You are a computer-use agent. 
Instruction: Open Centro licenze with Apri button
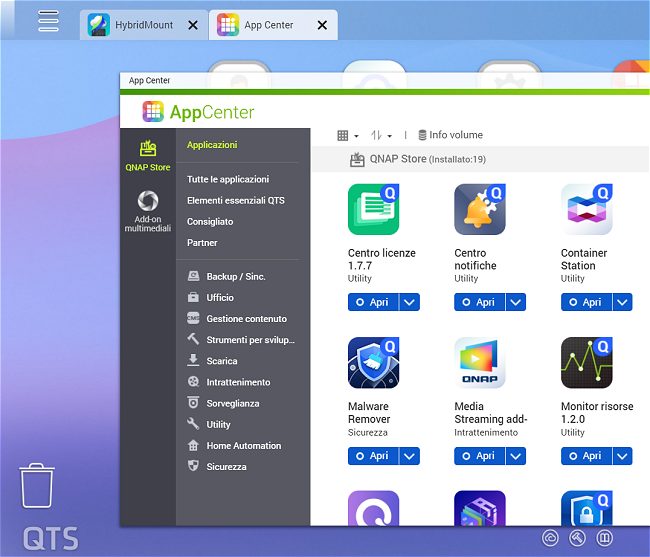373,302
